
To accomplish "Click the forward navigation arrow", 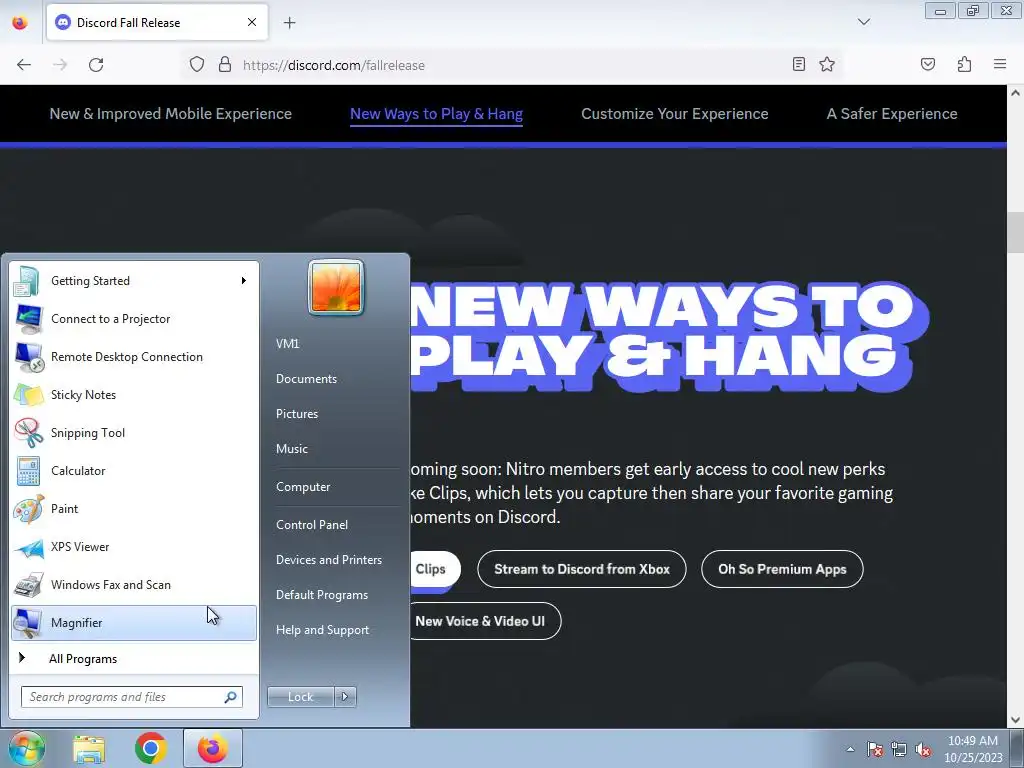I will point(60,65).
